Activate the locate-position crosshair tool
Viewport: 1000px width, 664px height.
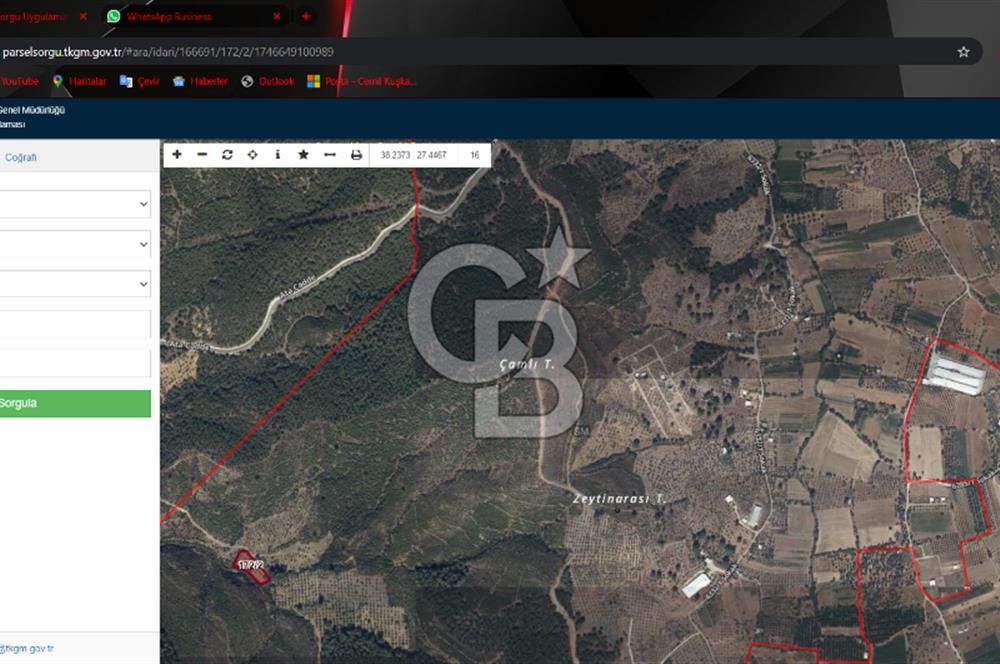[253, 154]
